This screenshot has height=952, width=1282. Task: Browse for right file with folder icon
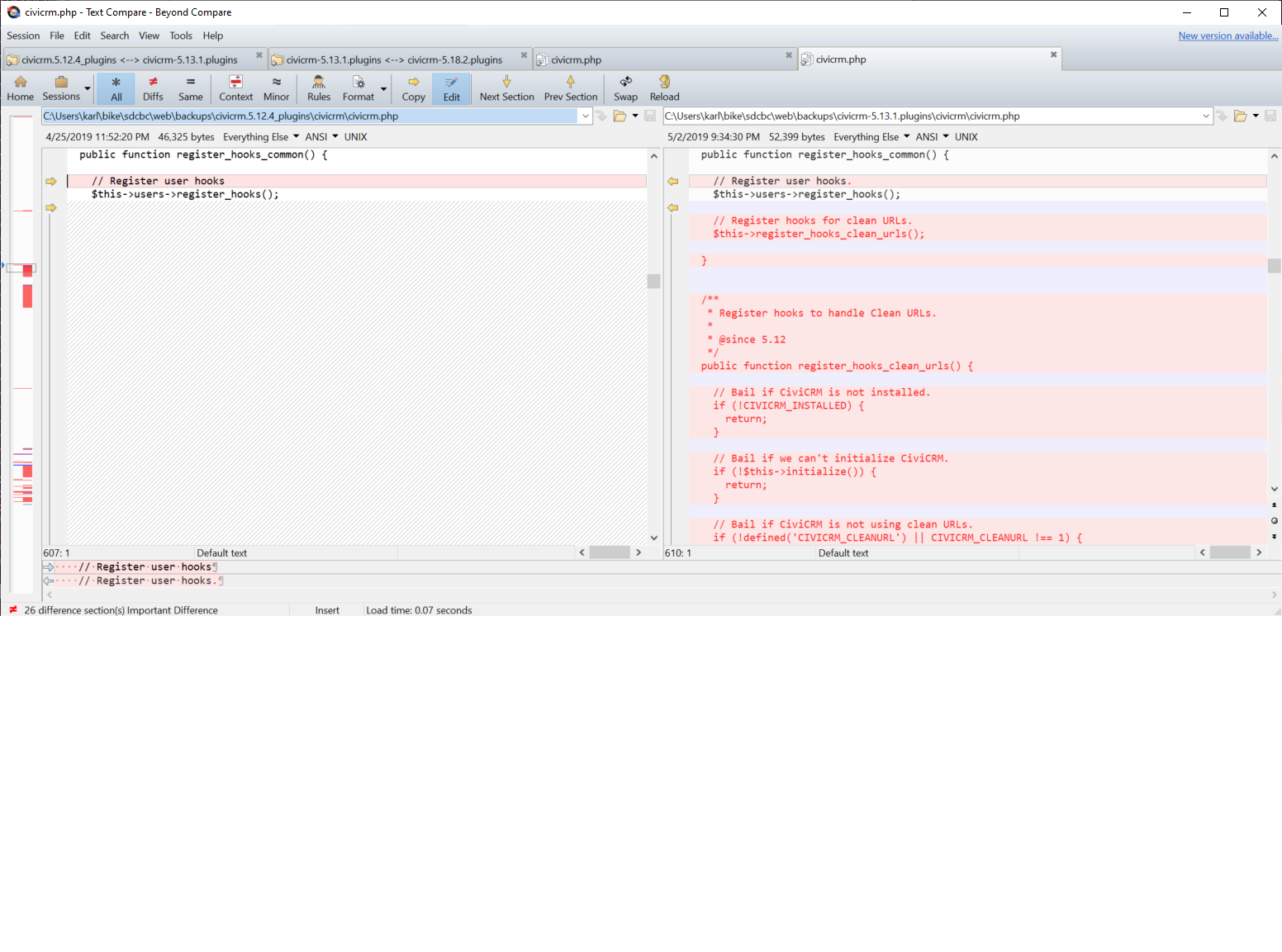point(1240,116)
